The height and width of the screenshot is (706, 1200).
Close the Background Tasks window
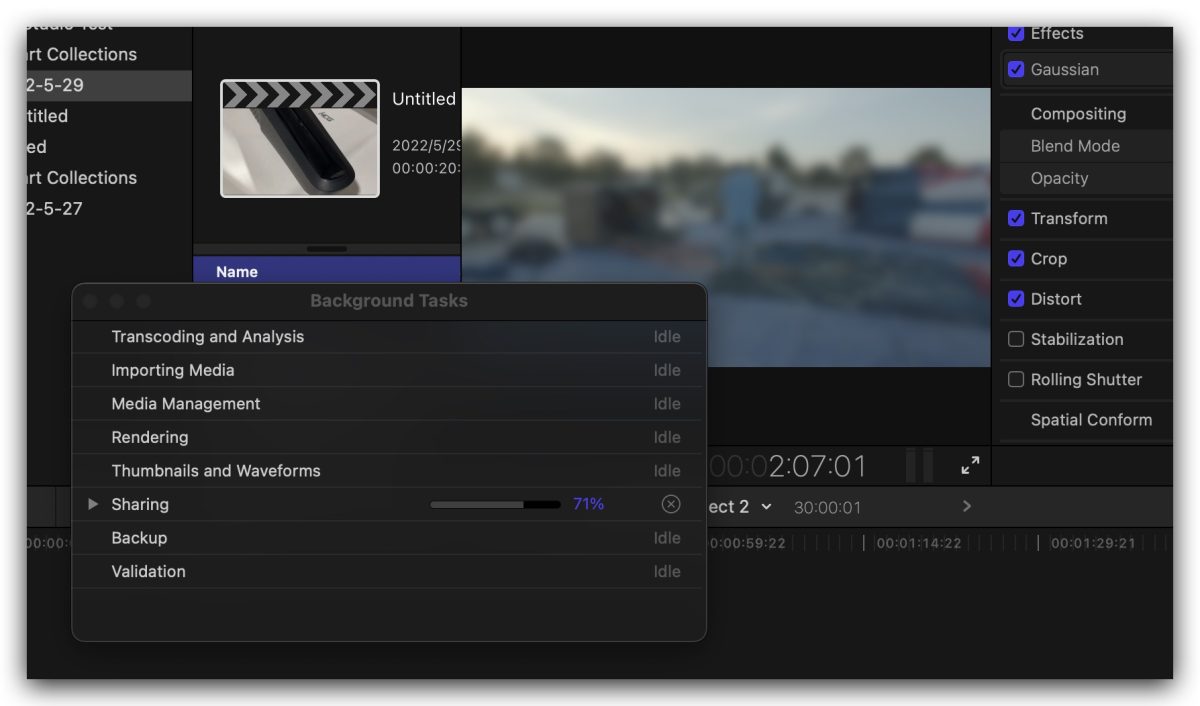tap(91, 301)
